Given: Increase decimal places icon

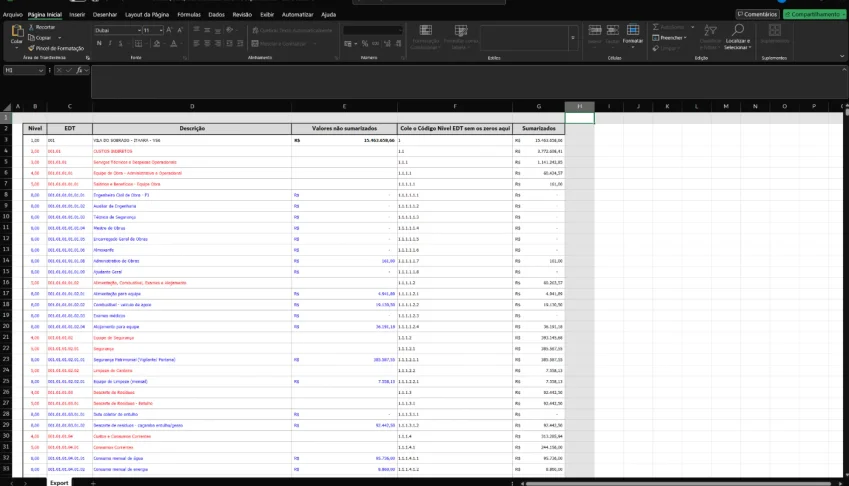Looking at the screenshot, I should (387, 43).
